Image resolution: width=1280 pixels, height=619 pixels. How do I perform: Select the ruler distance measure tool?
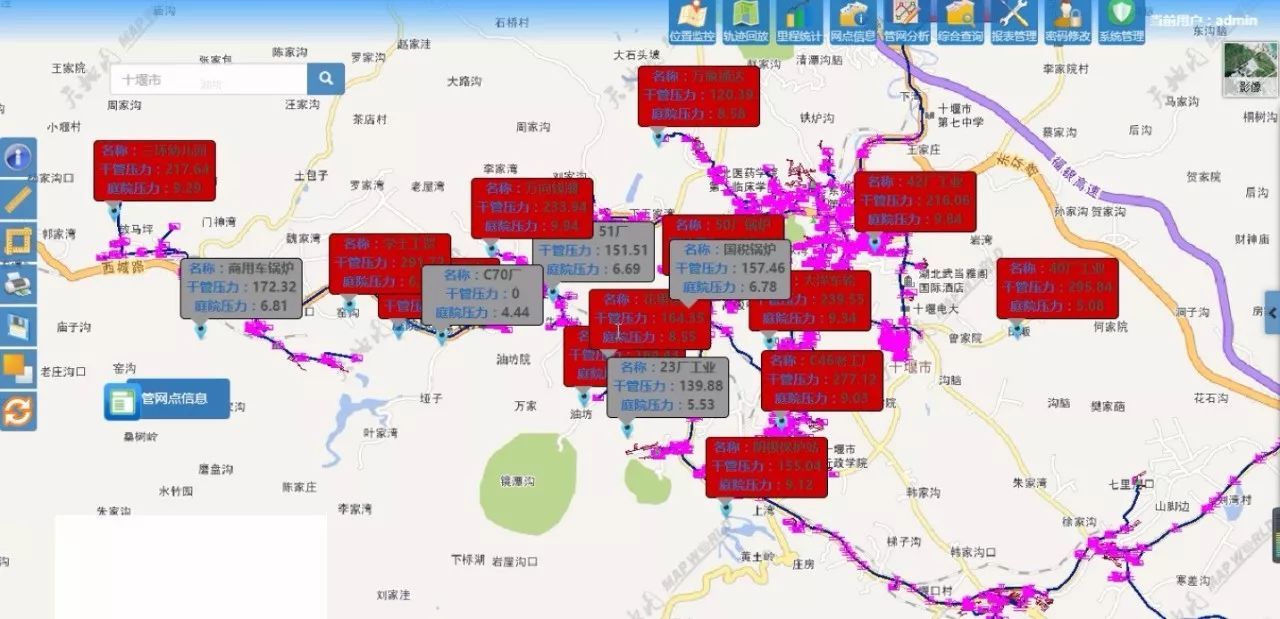18,199
